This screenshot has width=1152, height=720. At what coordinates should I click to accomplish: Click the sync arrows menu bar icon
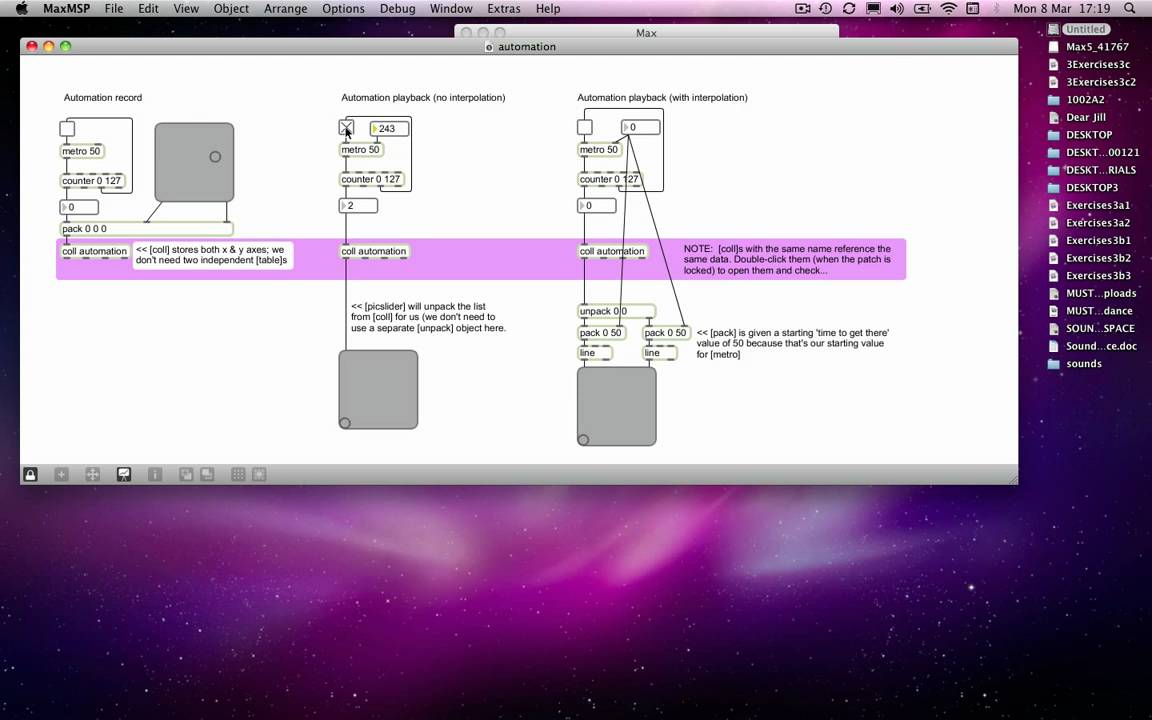pos(849,9)
